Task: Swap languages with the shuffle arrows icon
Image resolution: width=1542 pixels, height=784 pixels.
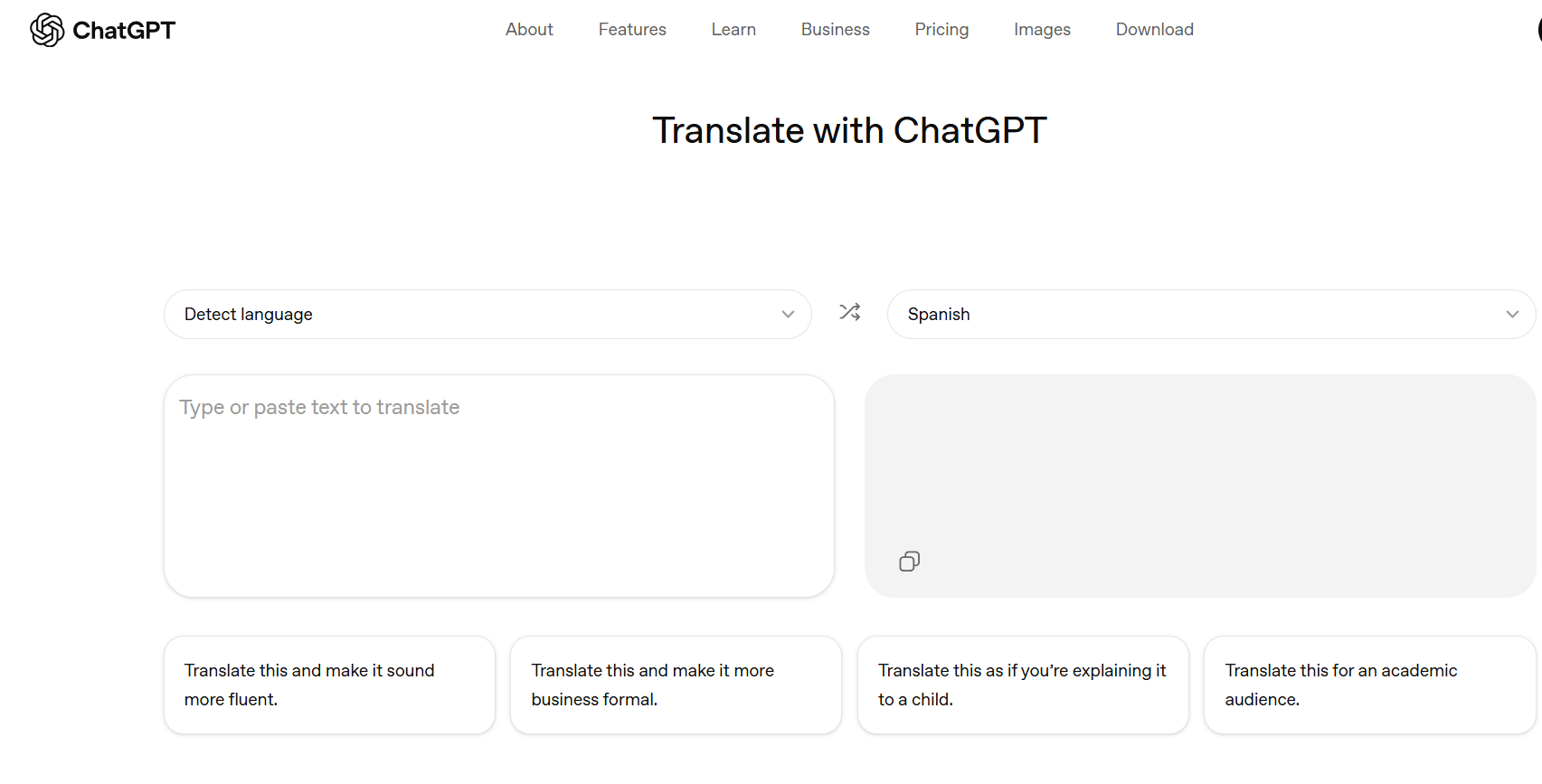Action: click(x=850, y=313)
